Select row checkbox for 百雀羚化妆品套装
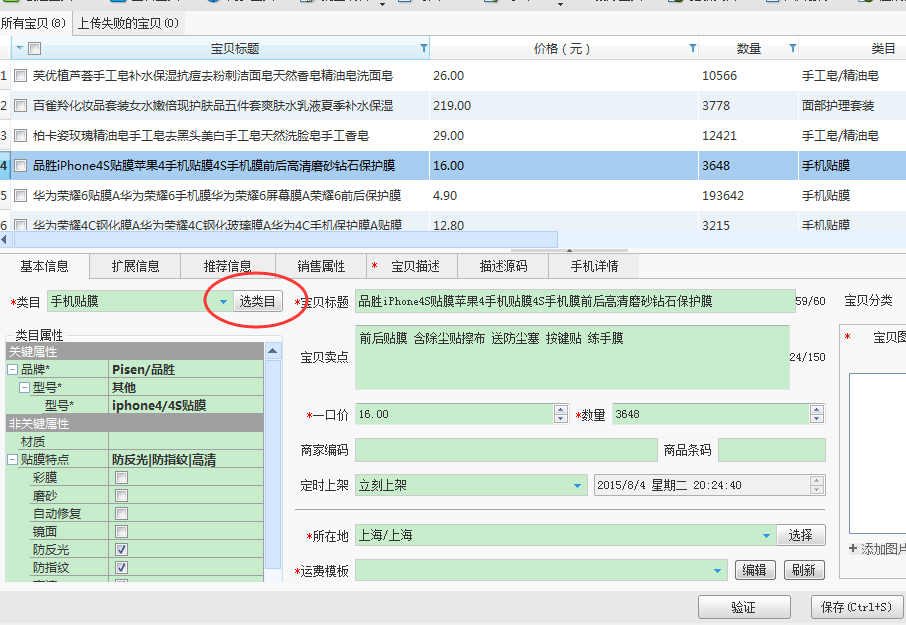 pyautogui.click(x=20, y=105)
